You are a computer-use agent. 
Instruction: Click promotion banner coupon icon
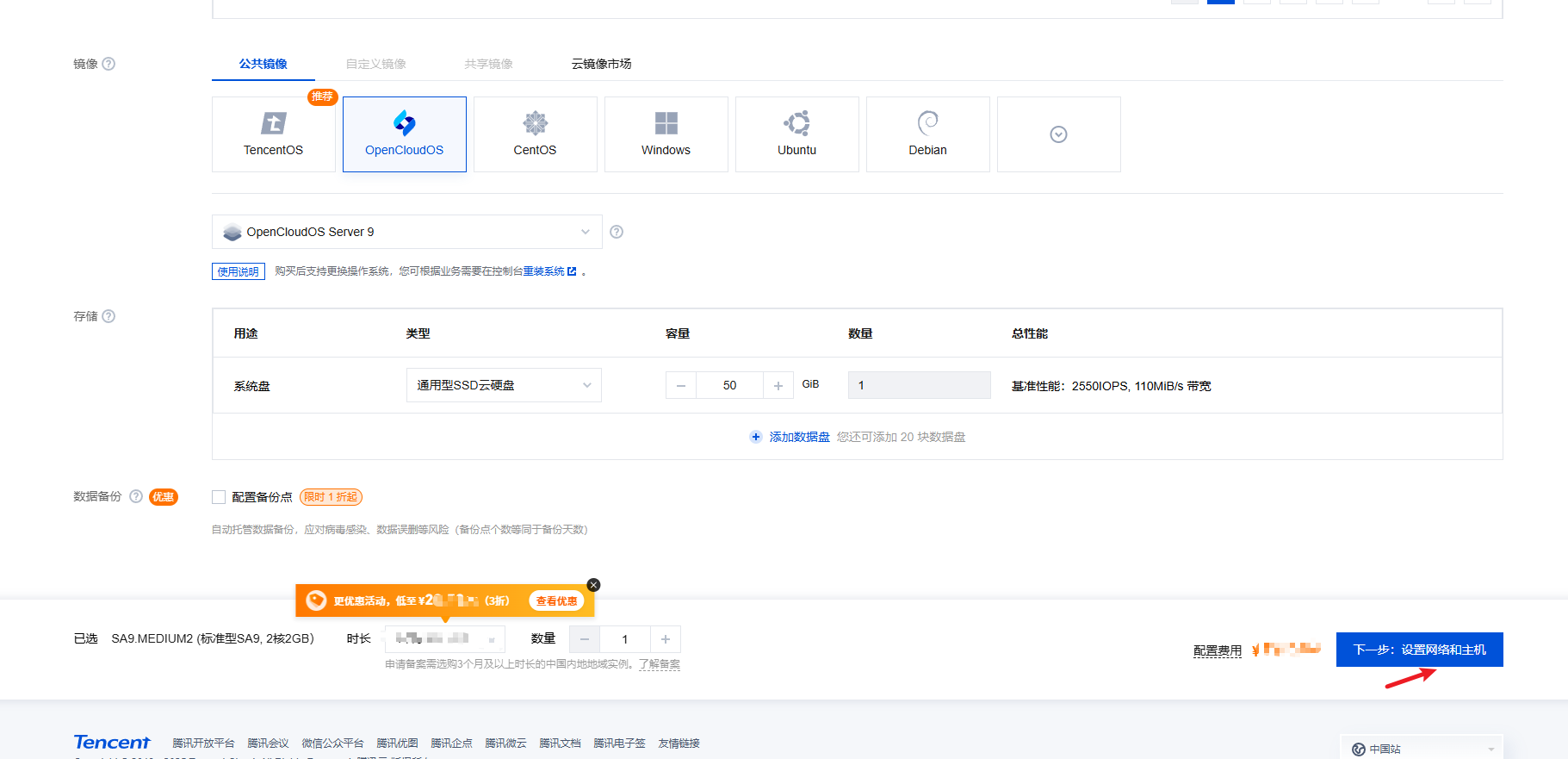(x=316, y=600)
